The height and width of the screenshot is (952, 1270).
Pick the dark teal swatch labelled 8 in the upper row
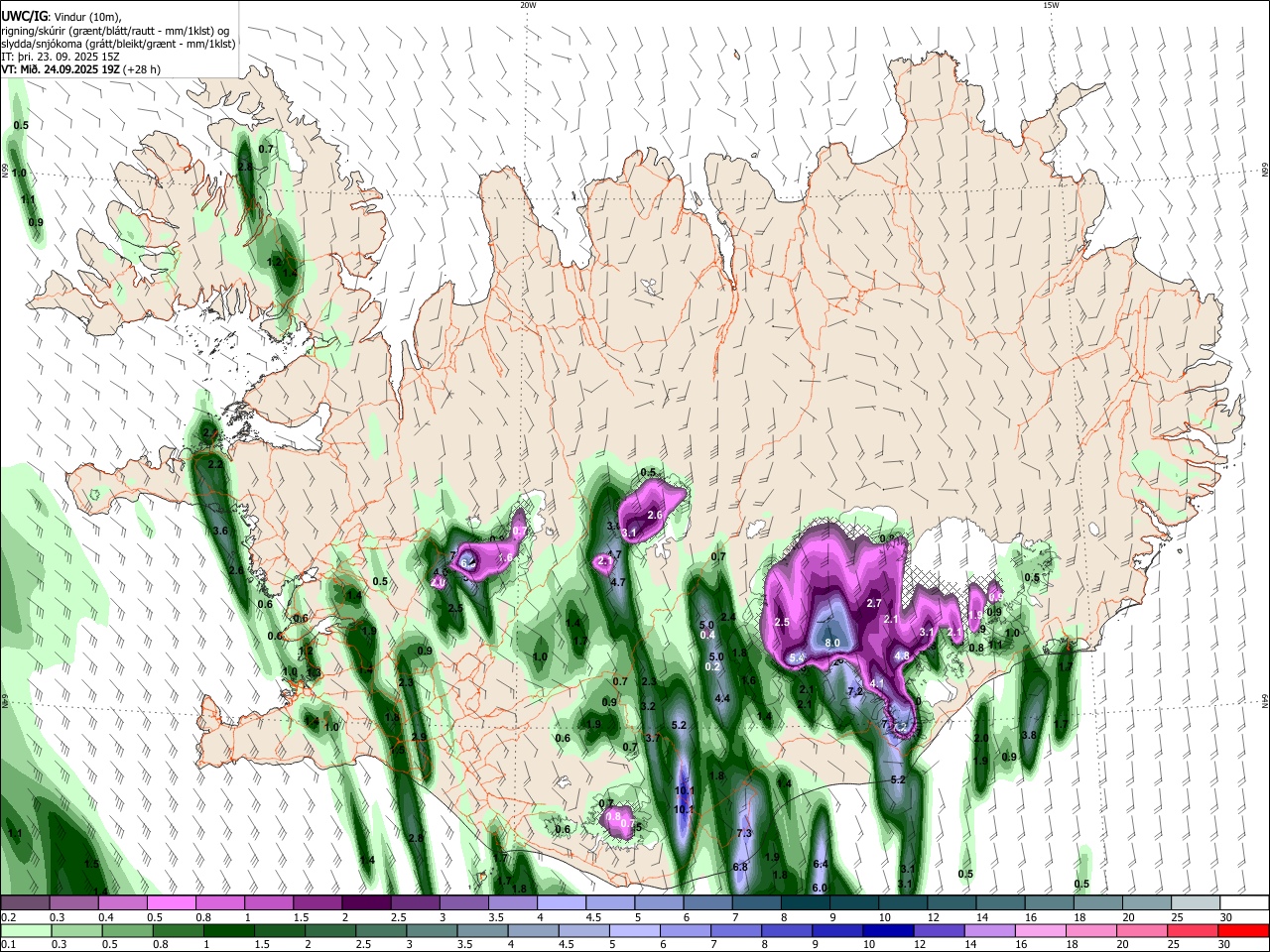click(x=805, y=902)
